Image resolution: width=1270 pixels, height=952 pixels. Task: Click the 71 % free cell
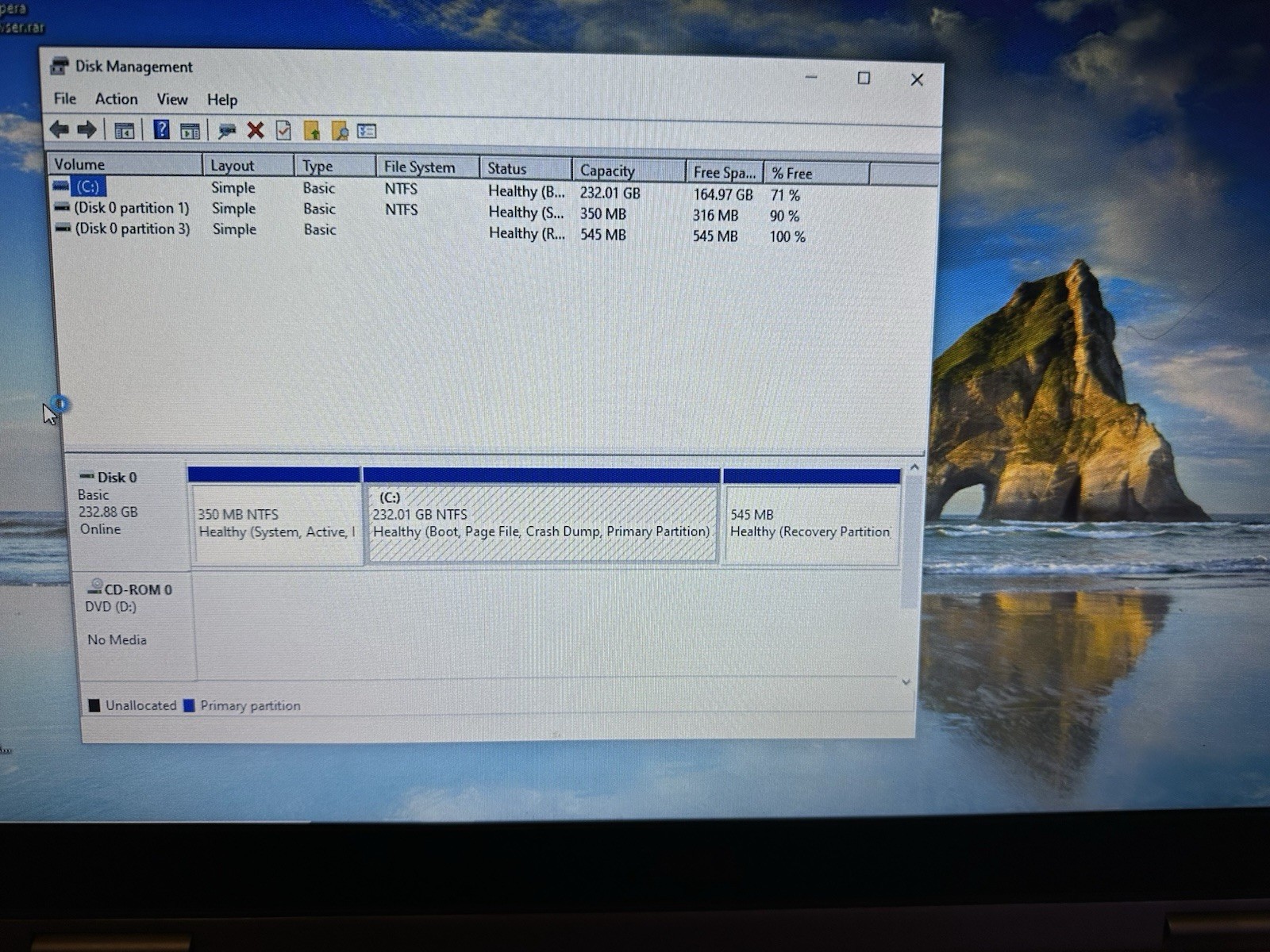[x=785, y=195]
